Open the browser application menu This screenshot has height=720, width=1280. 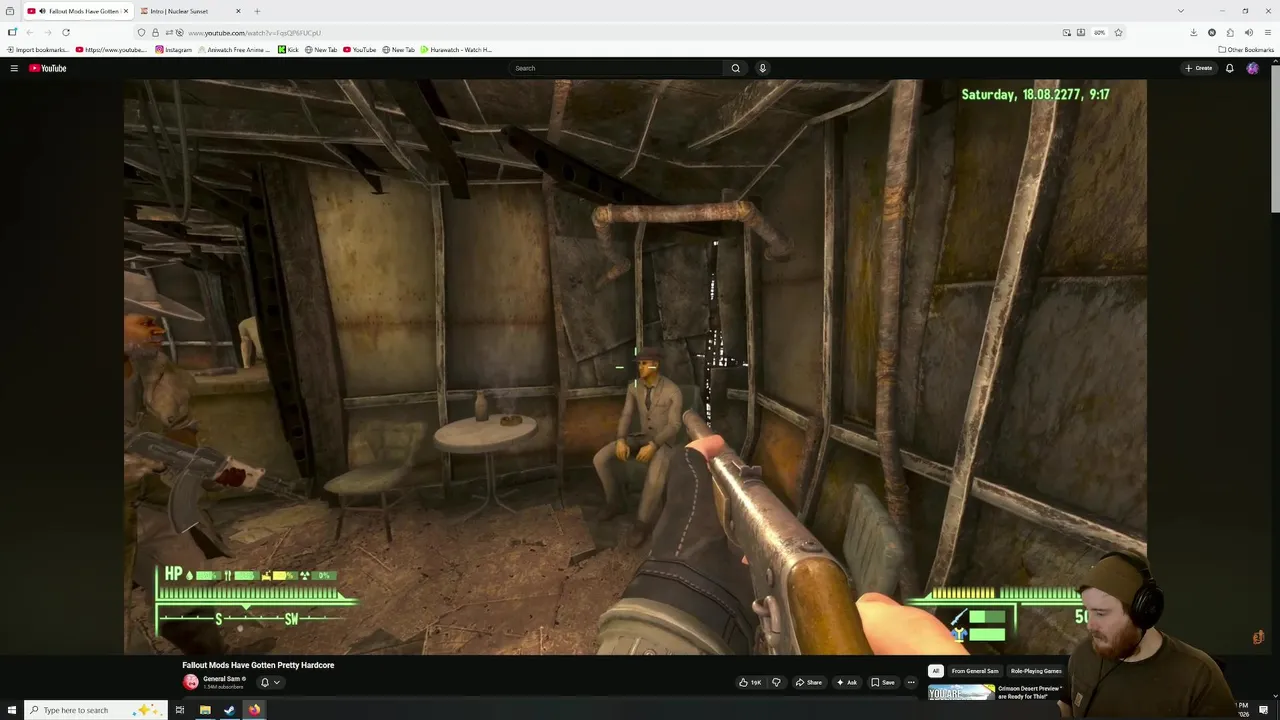pos(1267,32)
